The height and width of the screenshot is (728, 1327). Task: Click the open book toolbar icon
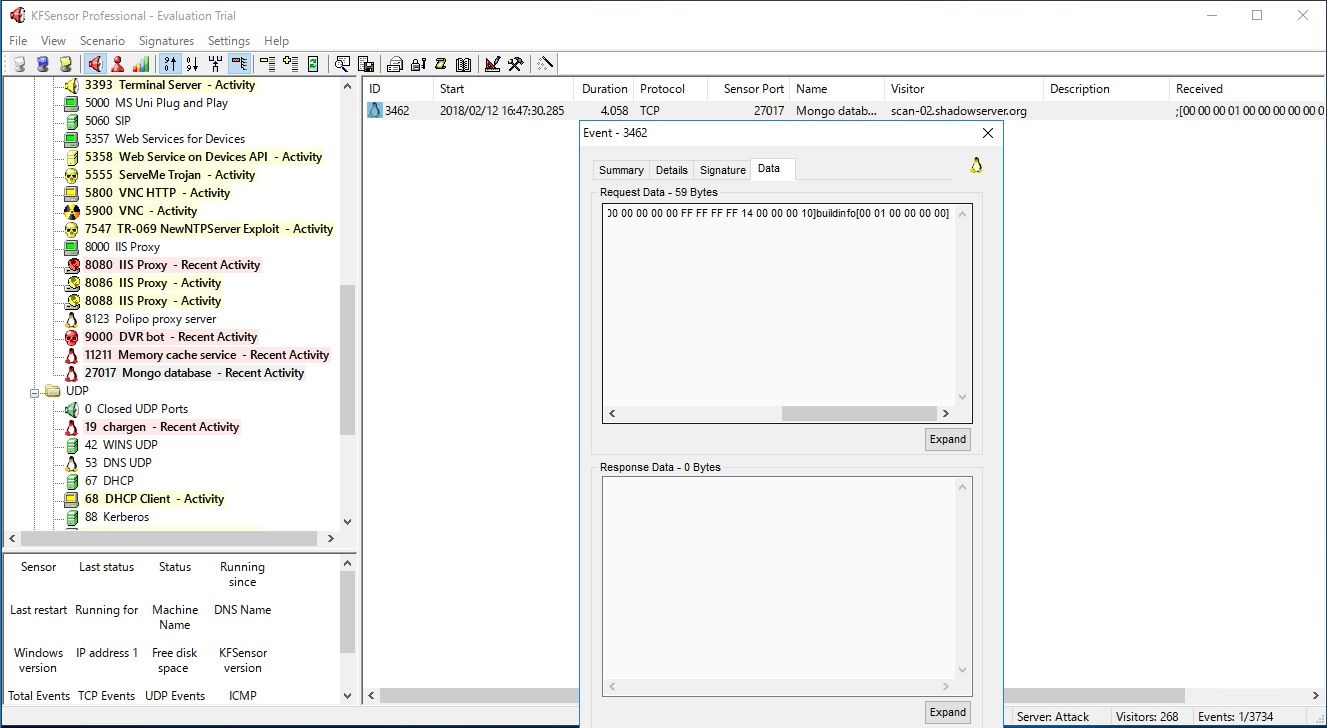point(463,64)
